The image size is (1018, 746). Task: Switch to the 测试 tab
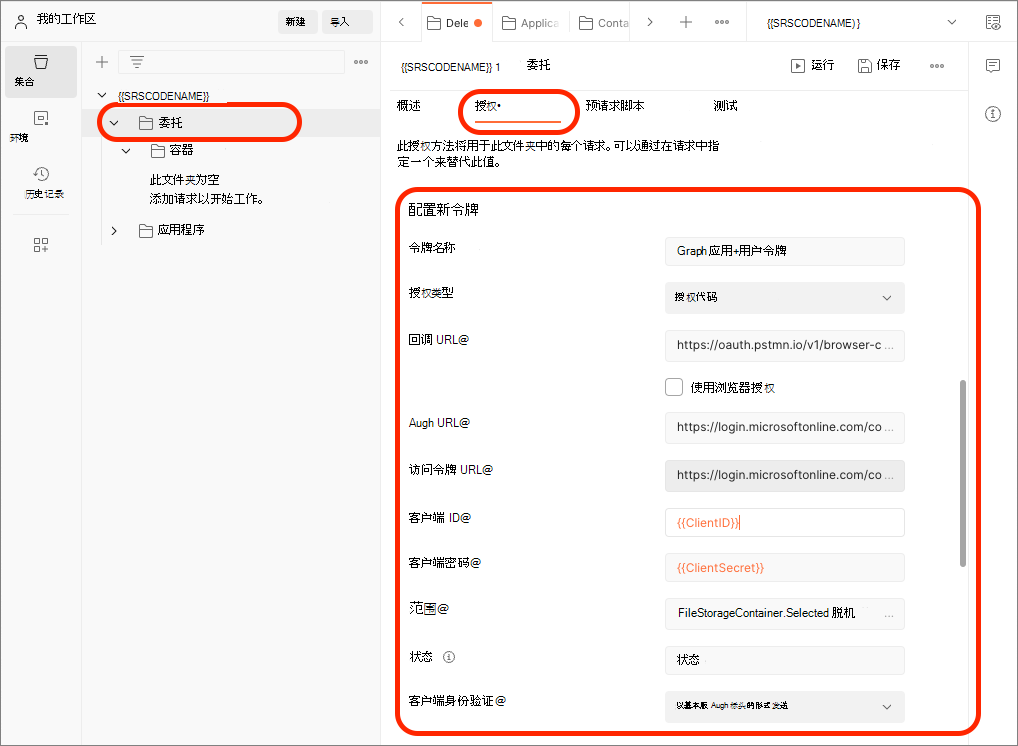click(x=725, y=105)
